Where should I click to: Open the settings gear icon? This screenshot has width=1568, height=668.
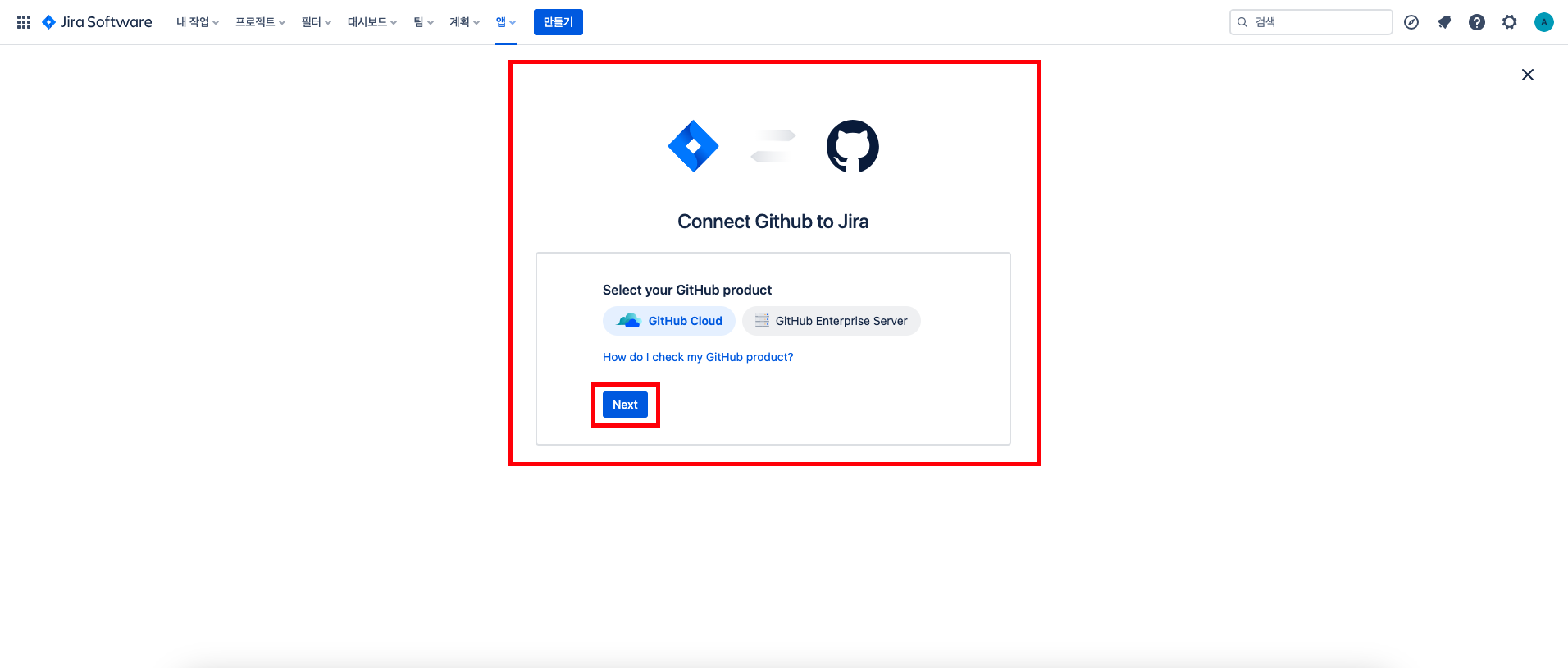1510,22
